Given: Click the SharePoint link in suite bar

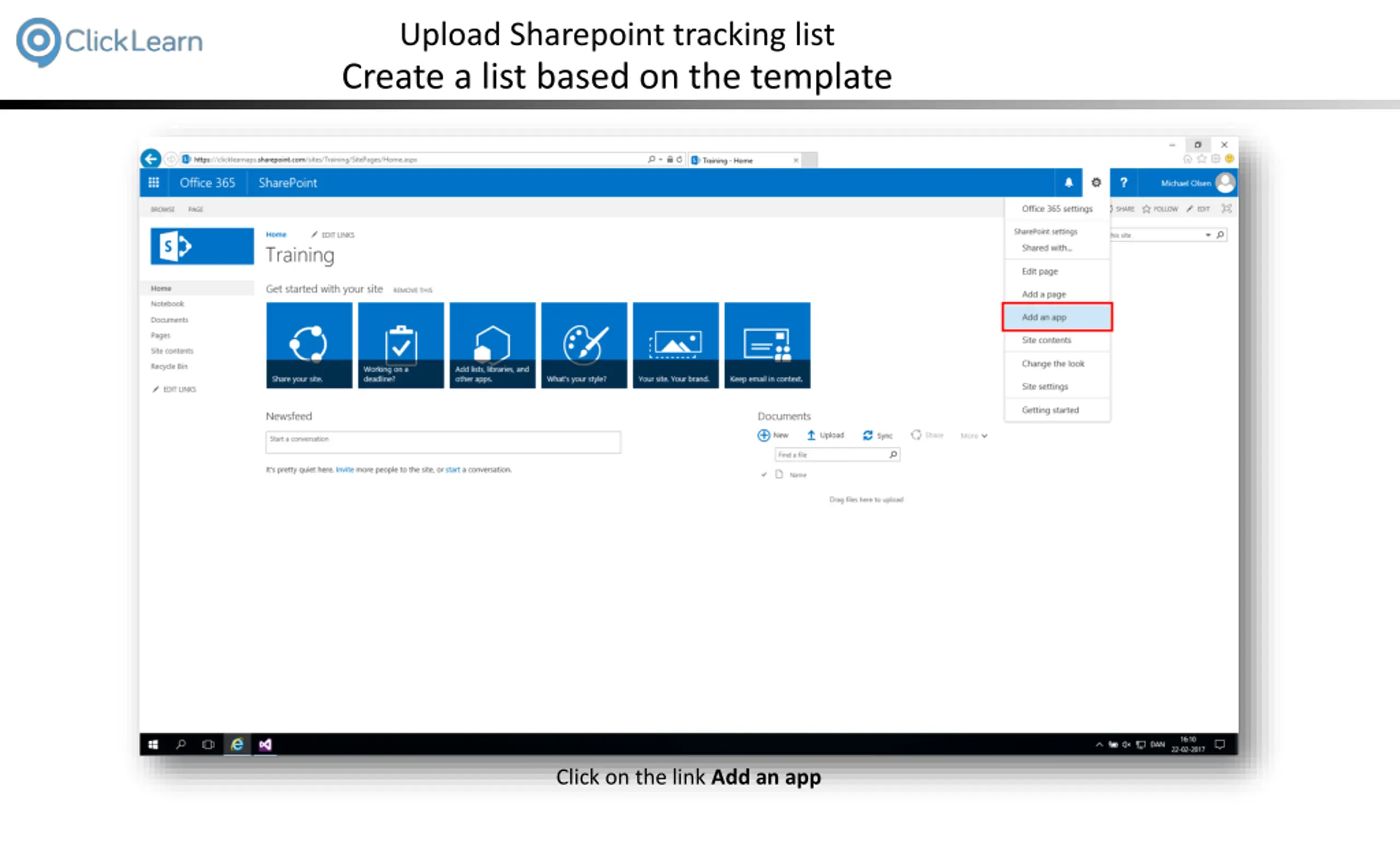Looking at the screenshot, I should (x=288, y=183).
